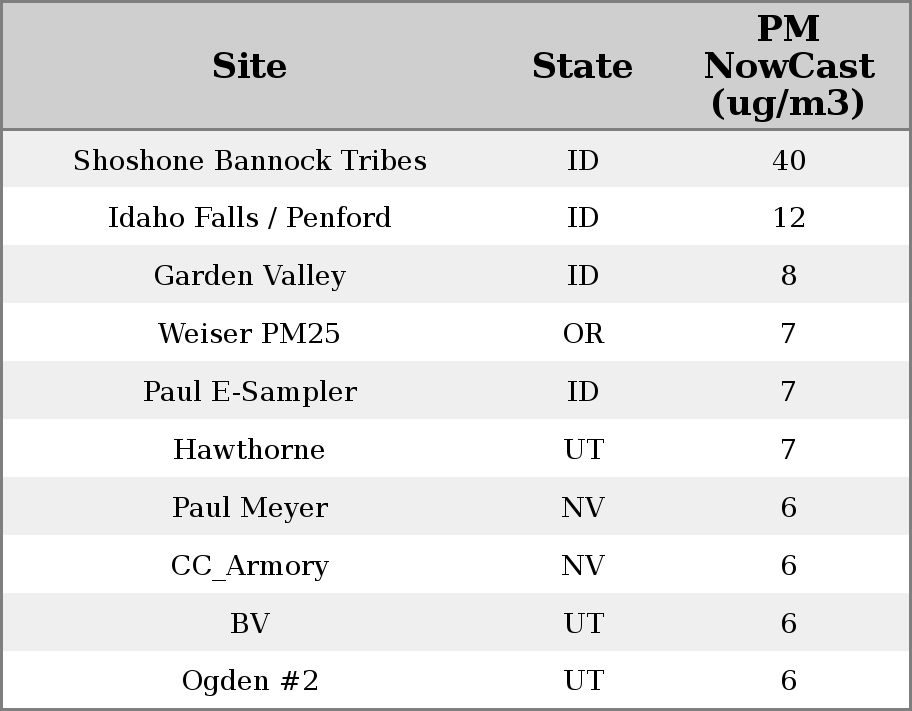Click the NowCast value 40
The image size is (912, 711).
point(788,161)
